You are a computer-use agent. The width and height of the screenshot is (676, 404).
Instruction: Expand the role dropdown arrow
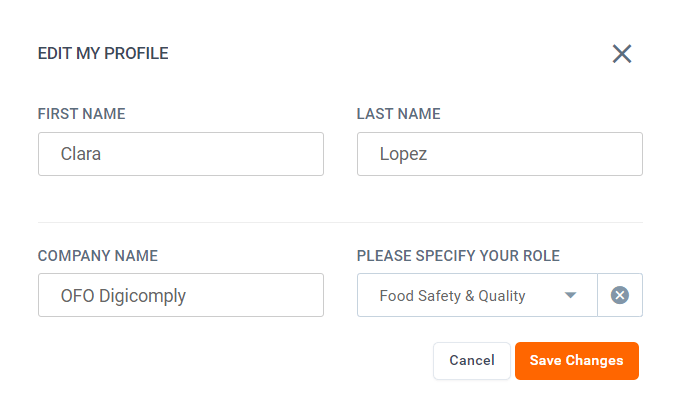coord(570,295)
